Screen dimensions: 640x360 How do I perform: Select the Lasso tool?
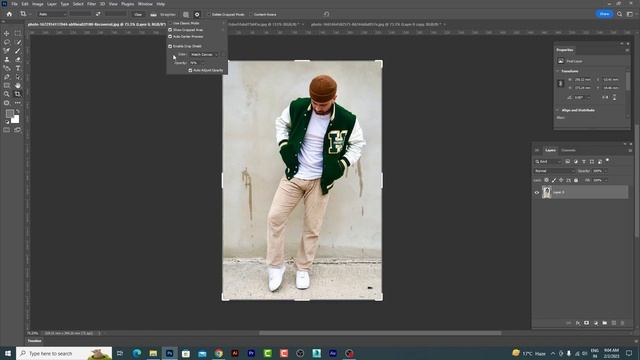pos(7,42)
